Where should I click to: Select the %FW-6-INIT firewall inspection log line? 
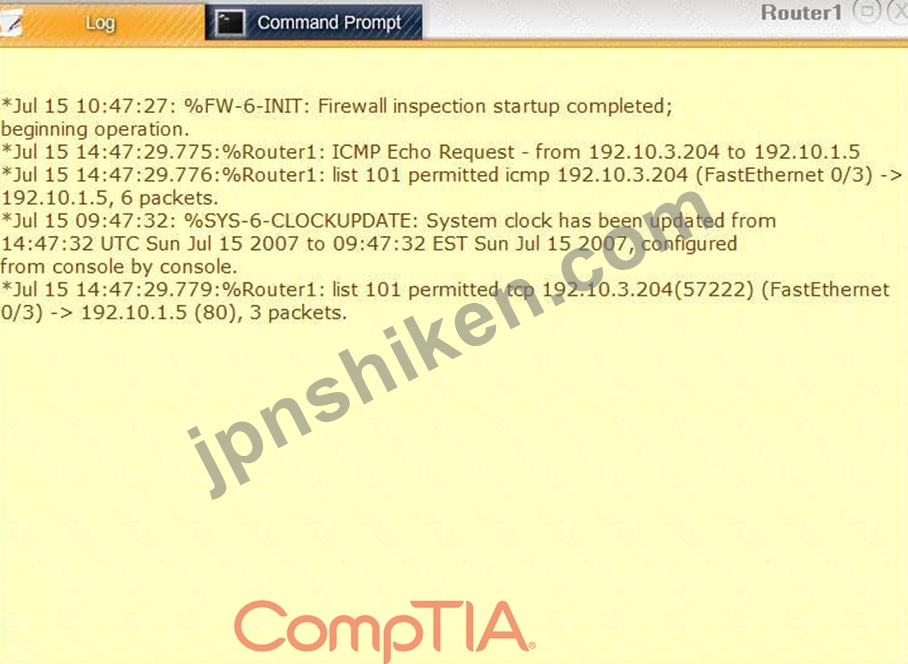[337, 107]
